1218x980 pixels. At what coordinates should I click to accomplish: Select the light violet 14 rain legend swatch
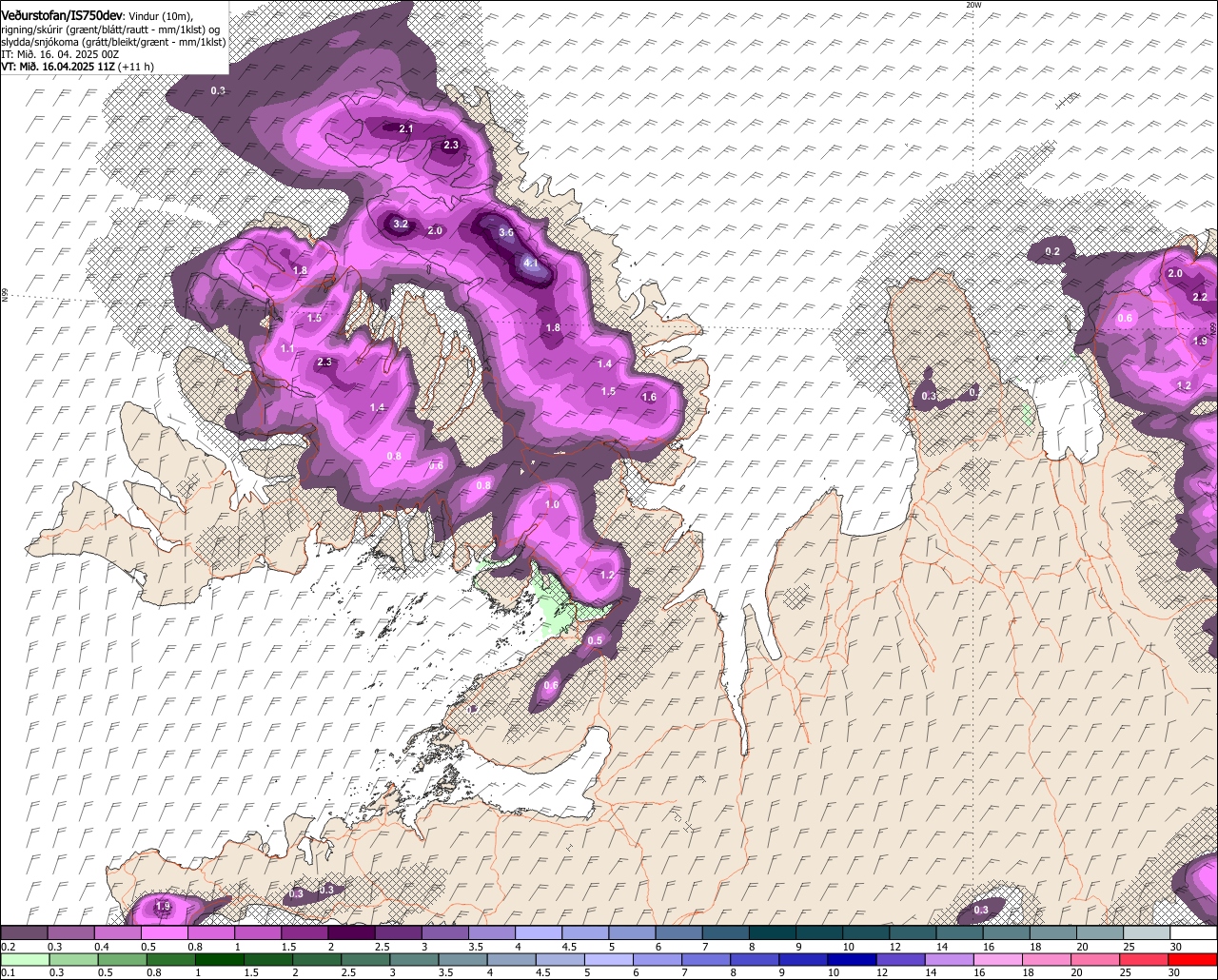coord(950,960)
